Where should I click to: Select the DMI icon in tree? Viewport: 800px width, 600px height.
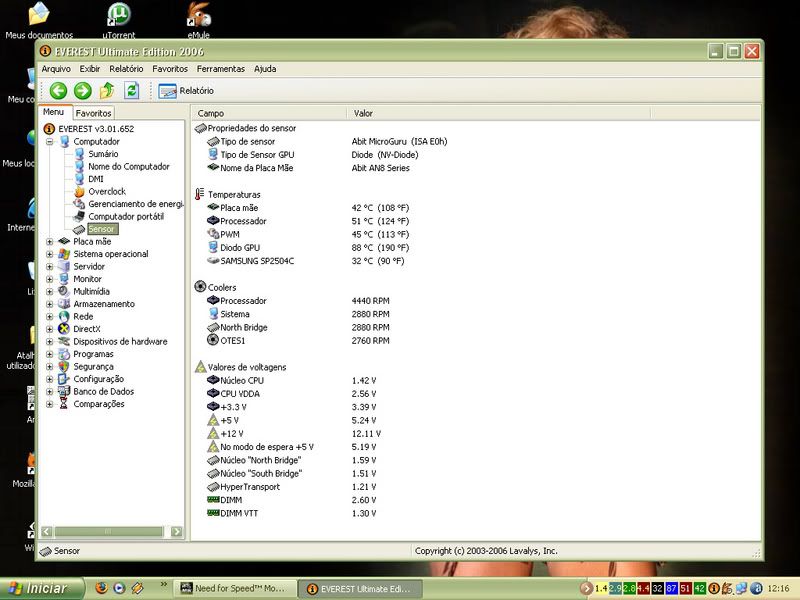pyautogui.click(x=80, y=179)
